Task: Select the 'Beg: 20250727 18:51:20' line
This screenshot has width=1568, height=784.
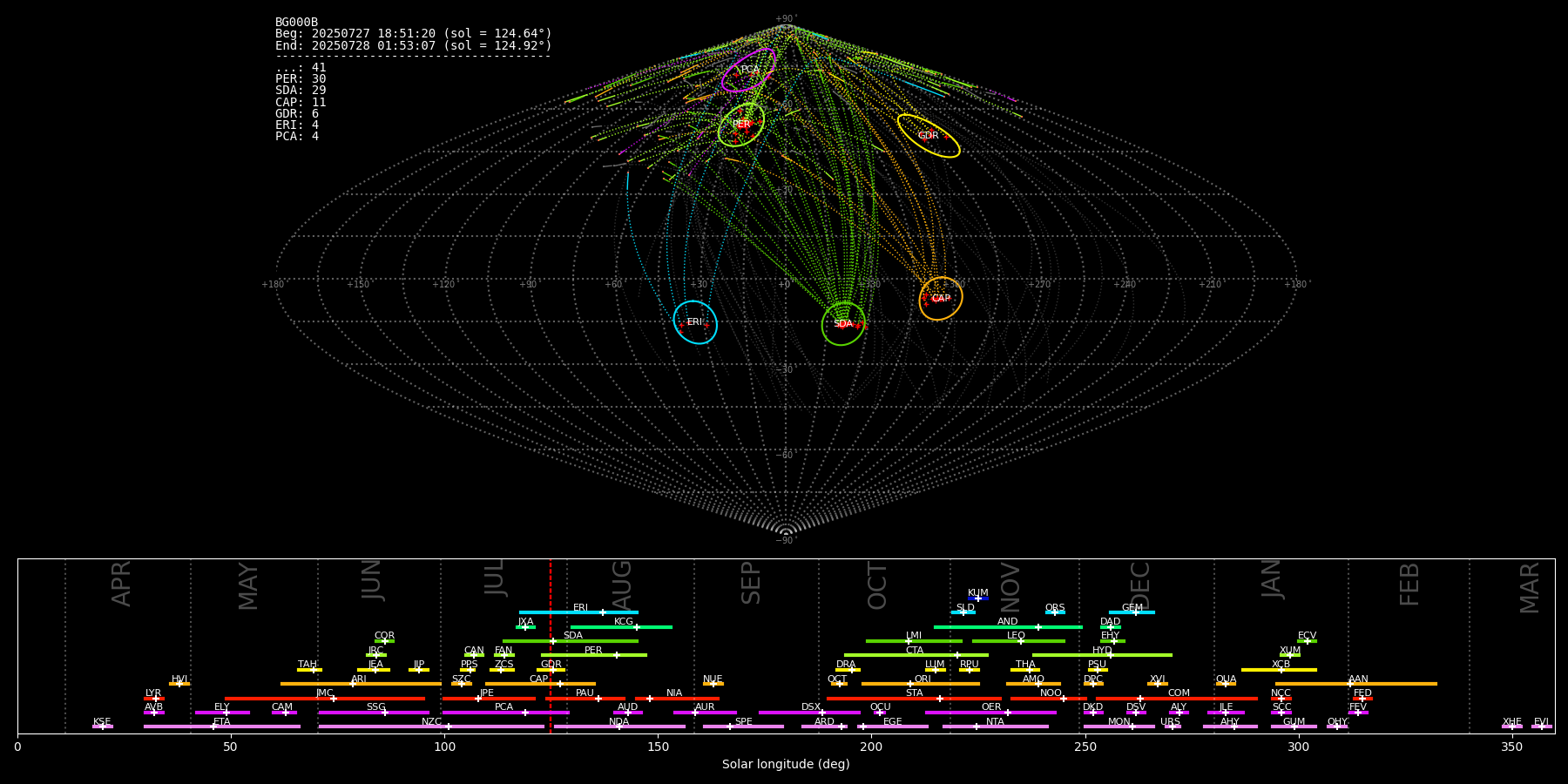Action: point(414,34)
